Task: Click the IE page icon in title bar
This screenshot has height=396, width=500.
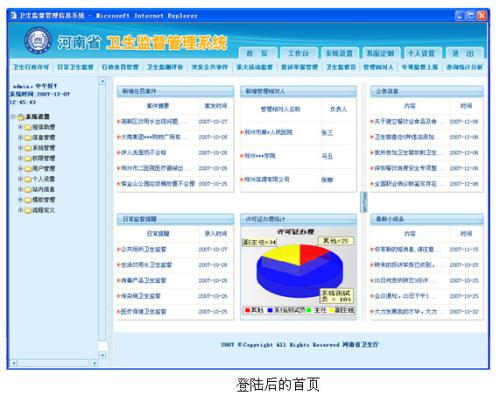Action: click(13, 15)
